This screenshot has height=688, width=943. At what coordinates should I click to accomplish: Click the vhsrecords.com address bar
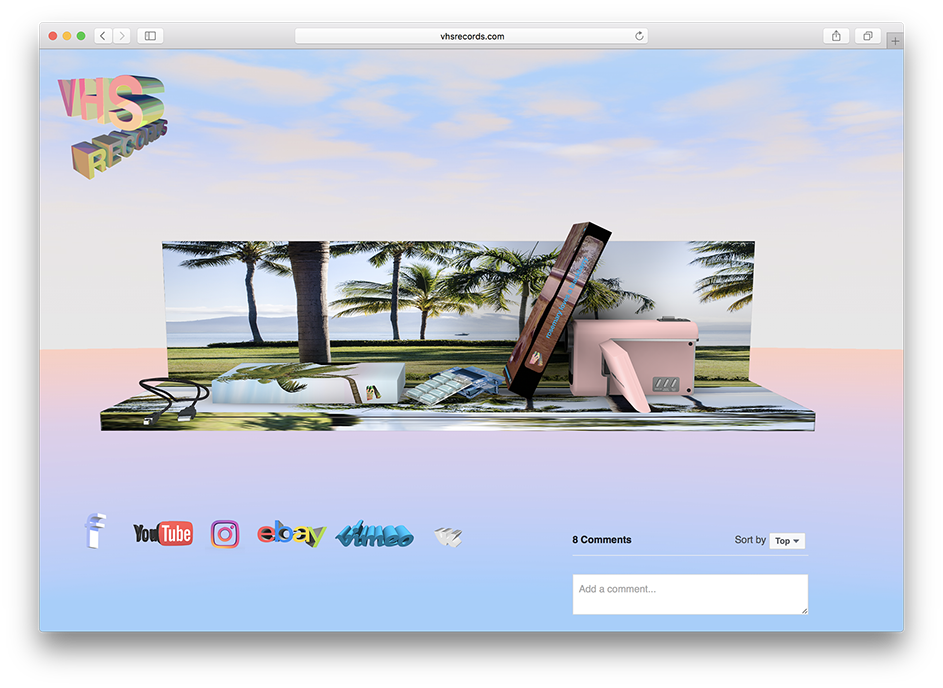pyautogui.click(x=470, y=36)
